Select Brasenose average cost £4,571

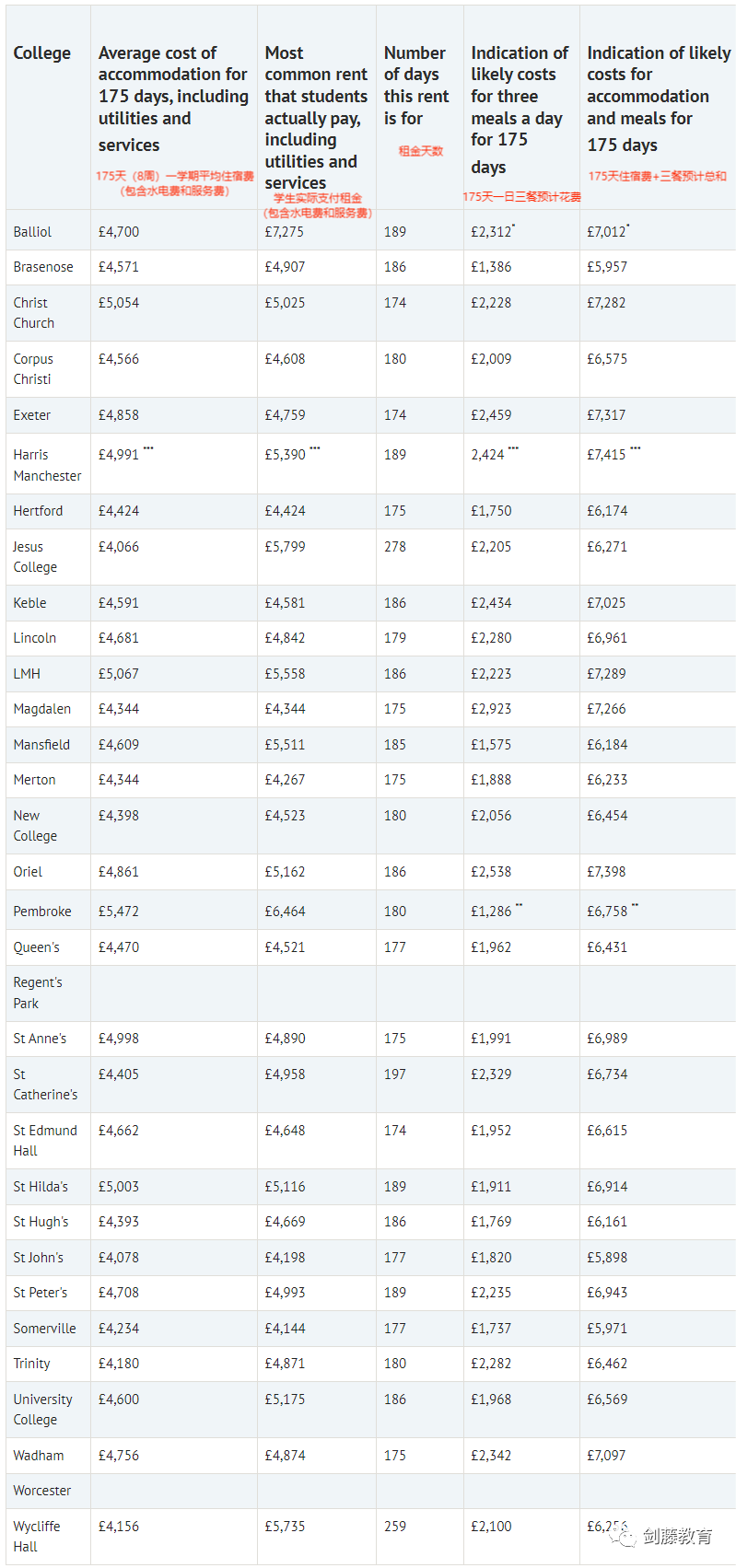[119, 267]
